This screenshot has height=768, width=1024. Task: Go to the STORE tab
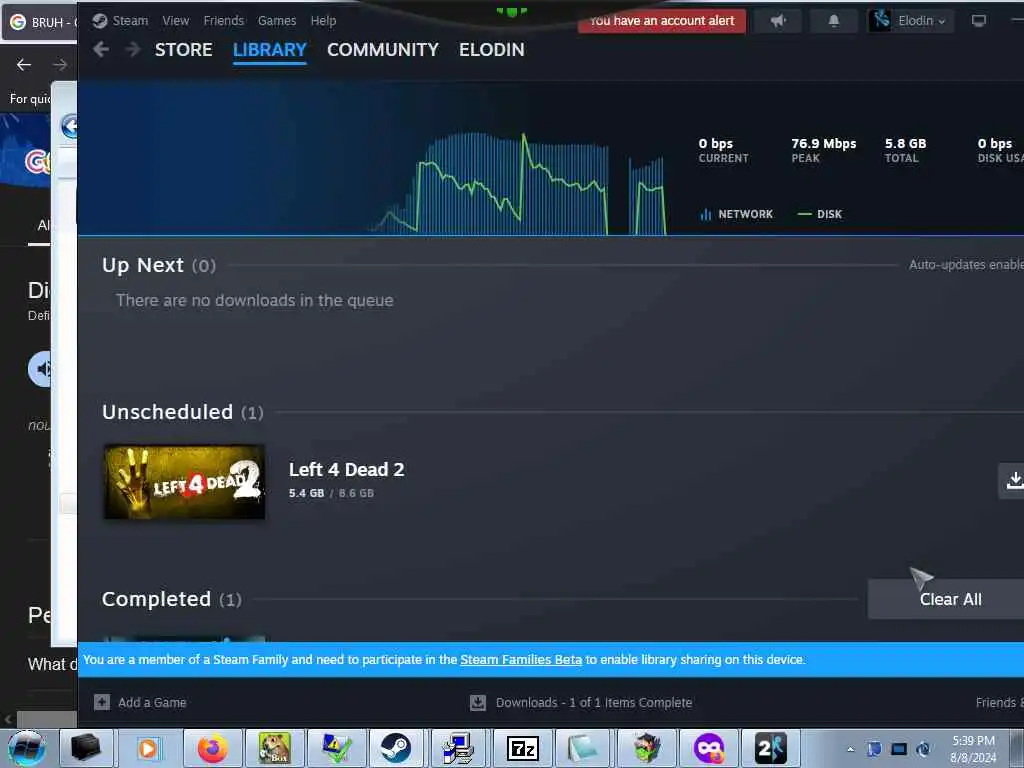(184, 50)
